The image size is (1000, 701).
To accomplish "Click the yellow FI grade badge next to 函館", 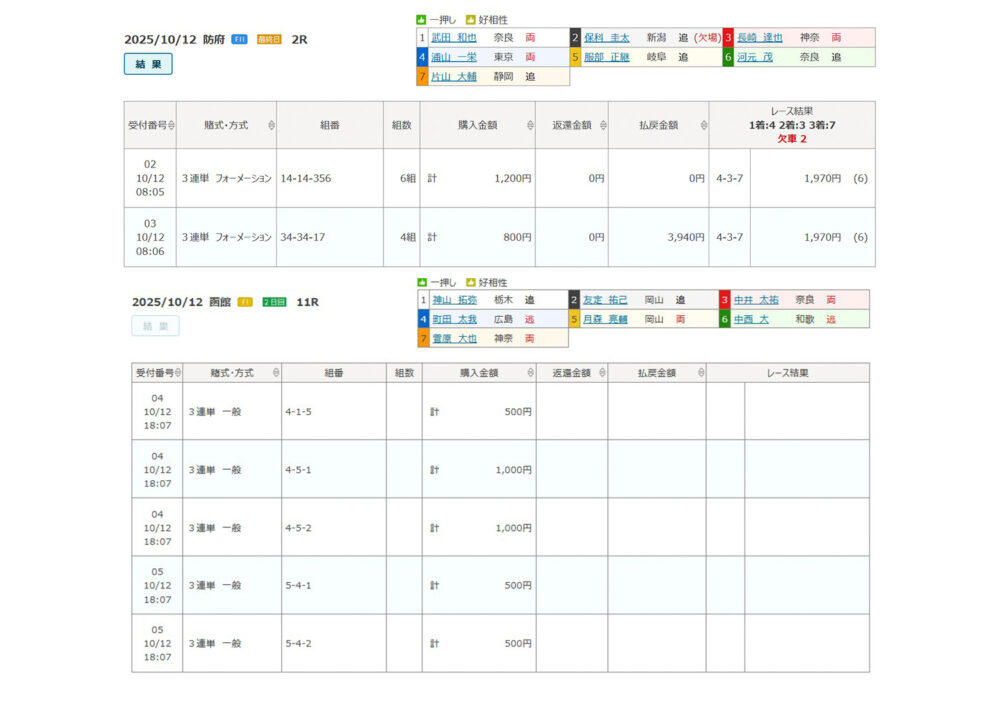I will pyautogui.click(x=245, y=302).
